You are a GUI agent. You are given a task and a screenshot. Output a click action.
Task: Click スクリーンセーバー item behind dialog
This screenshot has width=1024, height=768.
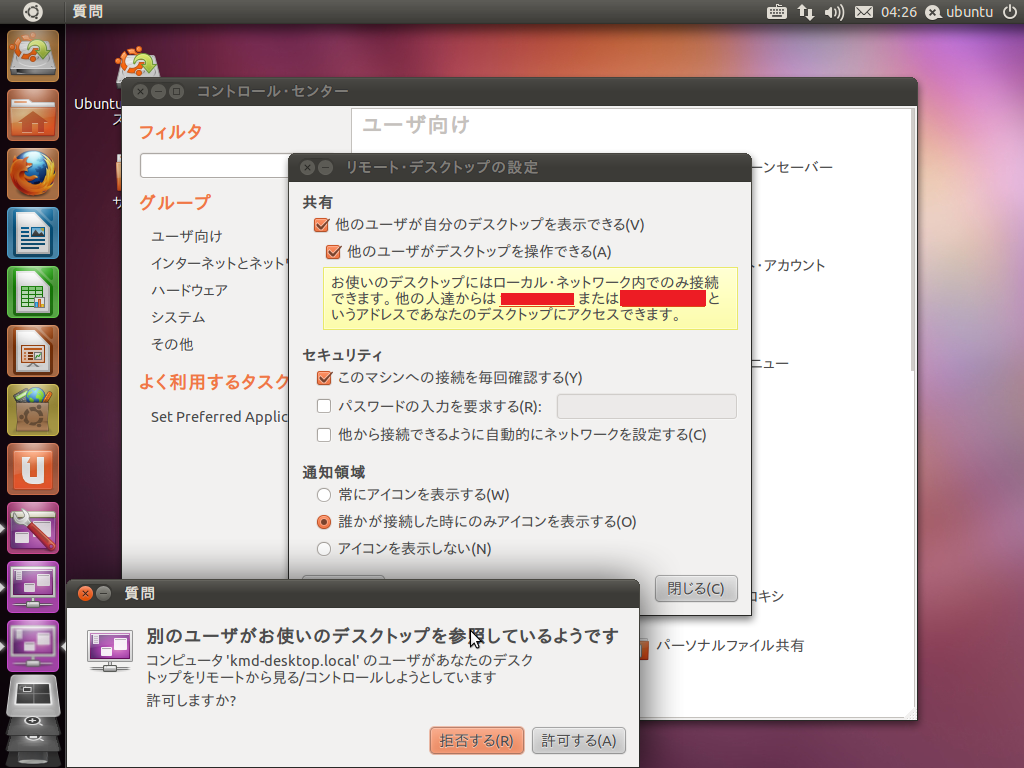[x=793, y=167]
